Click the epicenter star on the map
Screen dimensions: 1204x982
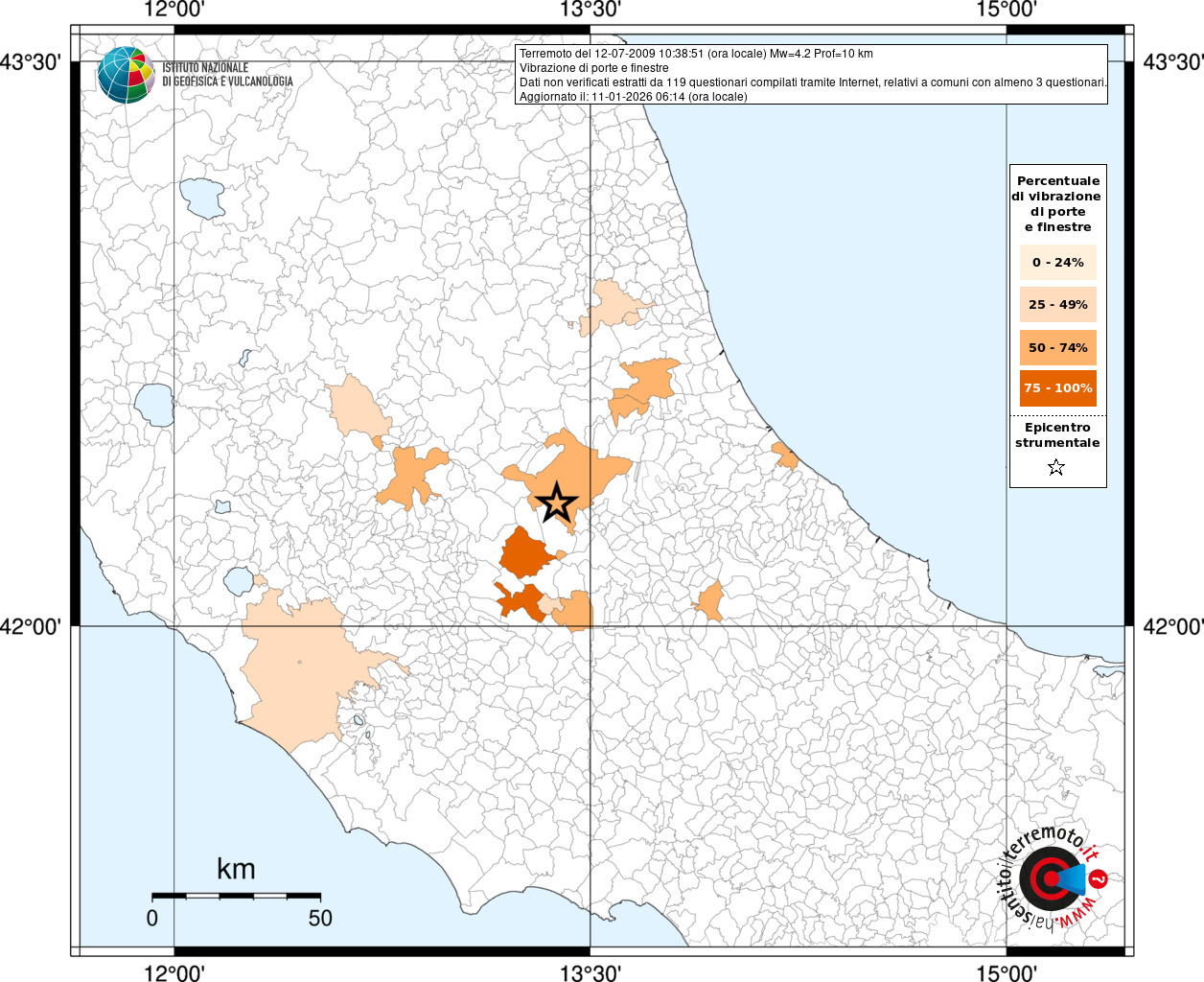[557, 503]
